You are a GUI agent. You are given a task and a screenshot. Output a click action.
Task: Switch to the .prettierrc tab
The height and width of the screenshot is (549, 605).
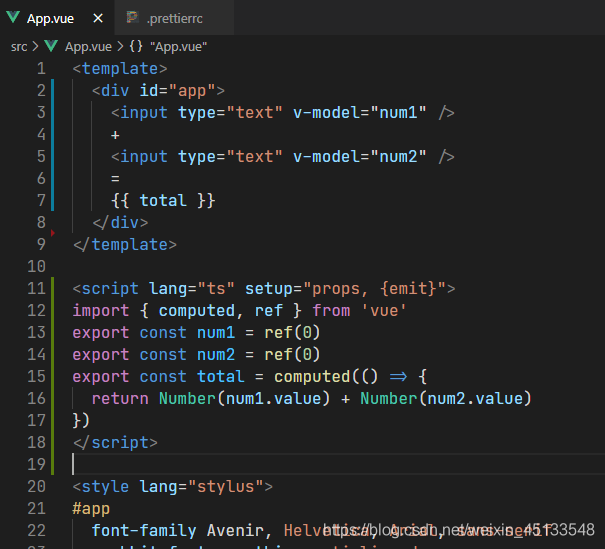click(177, 18)
